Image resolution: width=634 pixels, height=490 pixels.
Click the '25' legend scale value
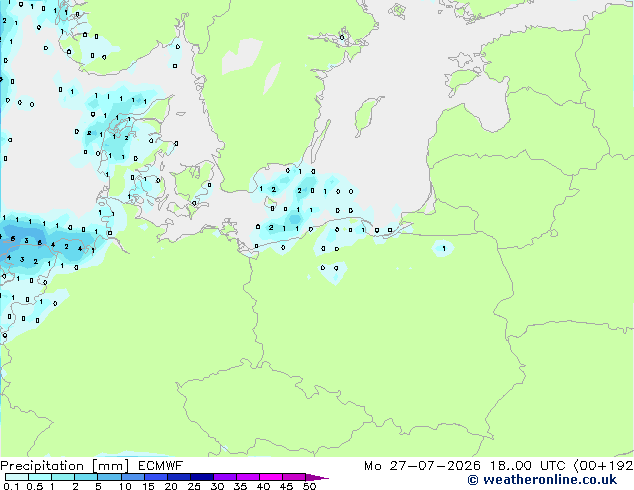tap(194, 486)
